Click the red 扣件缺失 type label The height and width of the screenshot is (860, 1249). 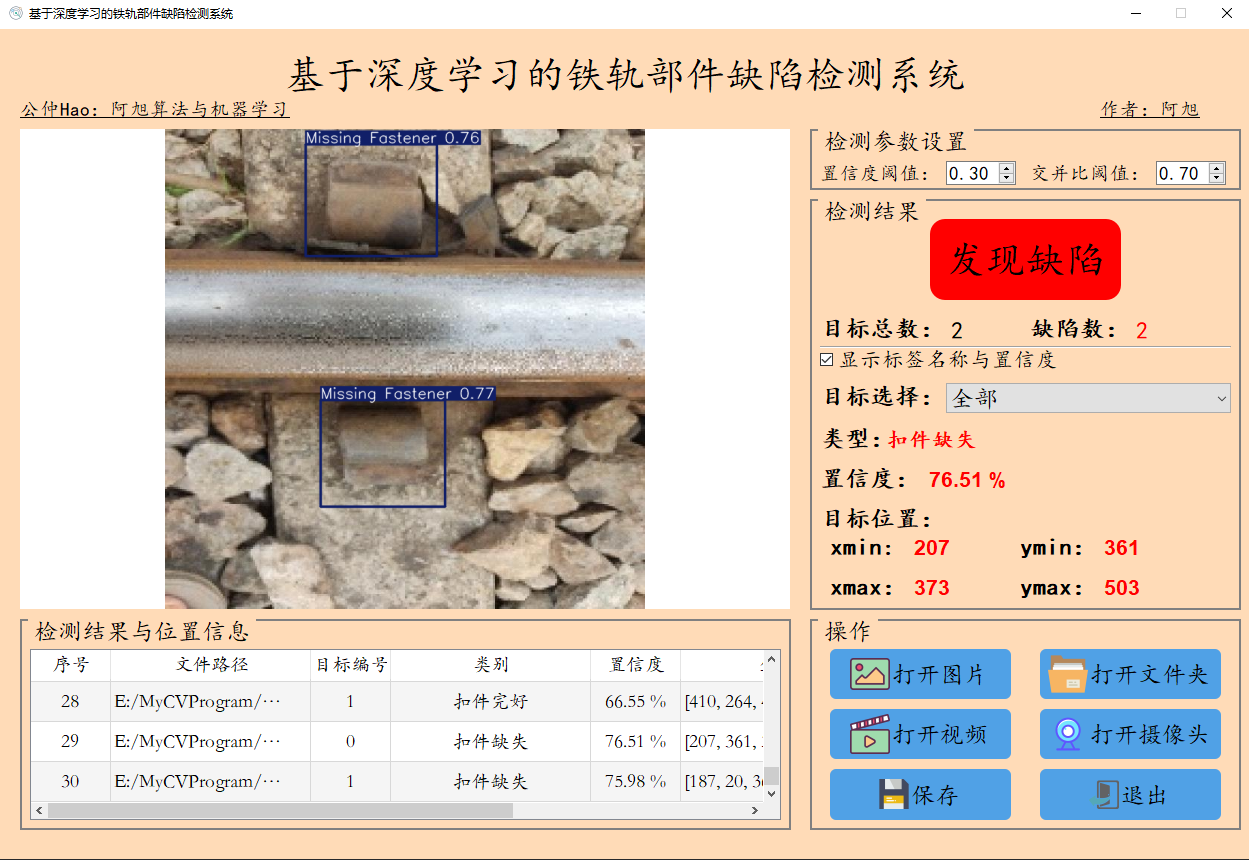(931, 440)
